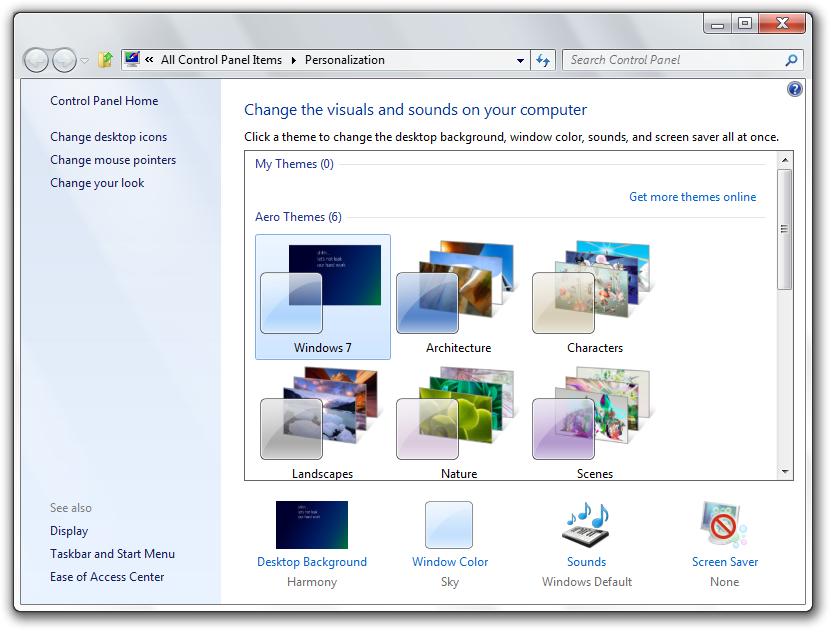The height and width of the screenshot is (632, 832).
Task: Open Get more themes online link
Action: click(x=692, y=197)
